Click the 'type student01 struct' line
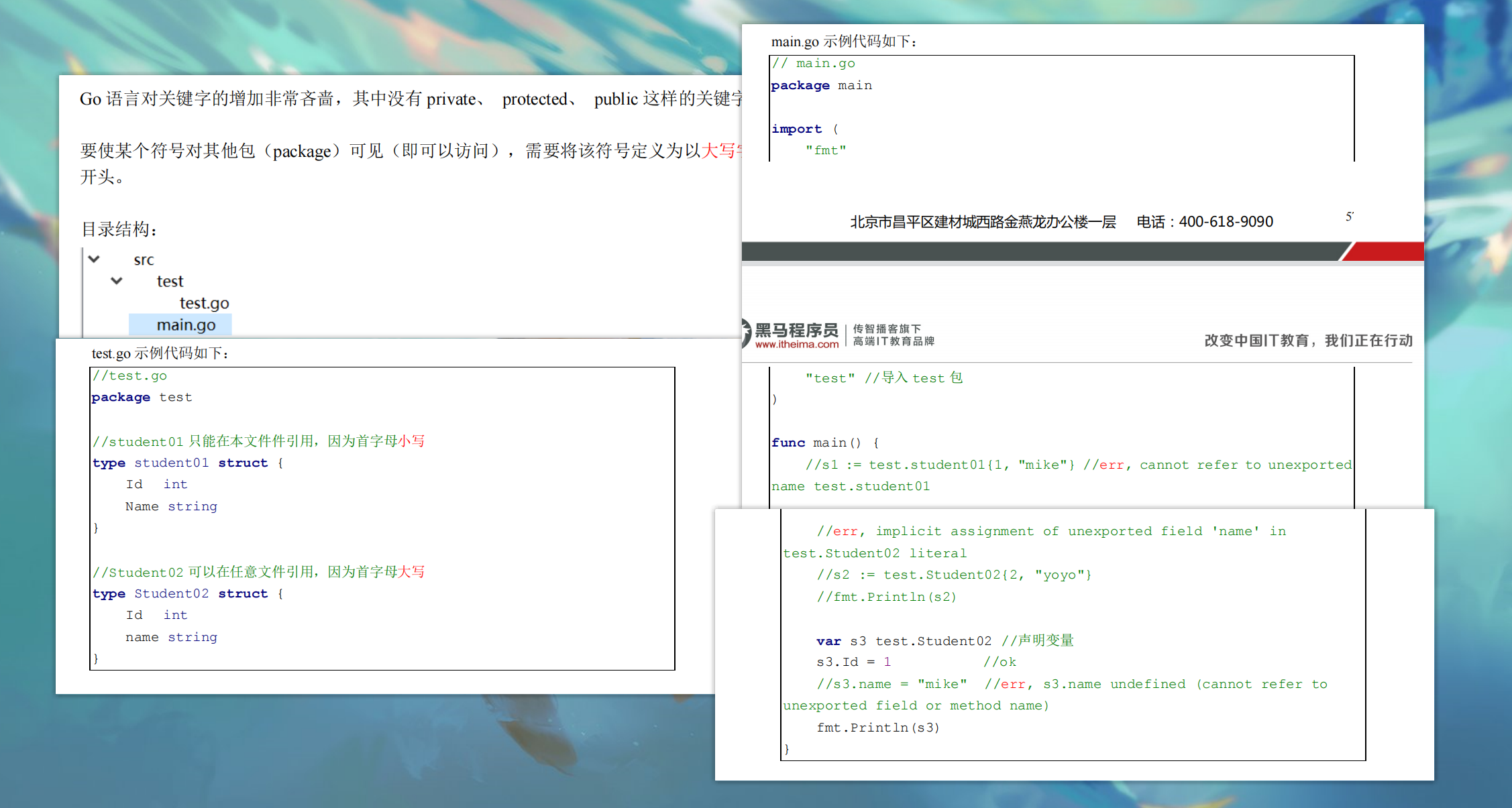 188,463
